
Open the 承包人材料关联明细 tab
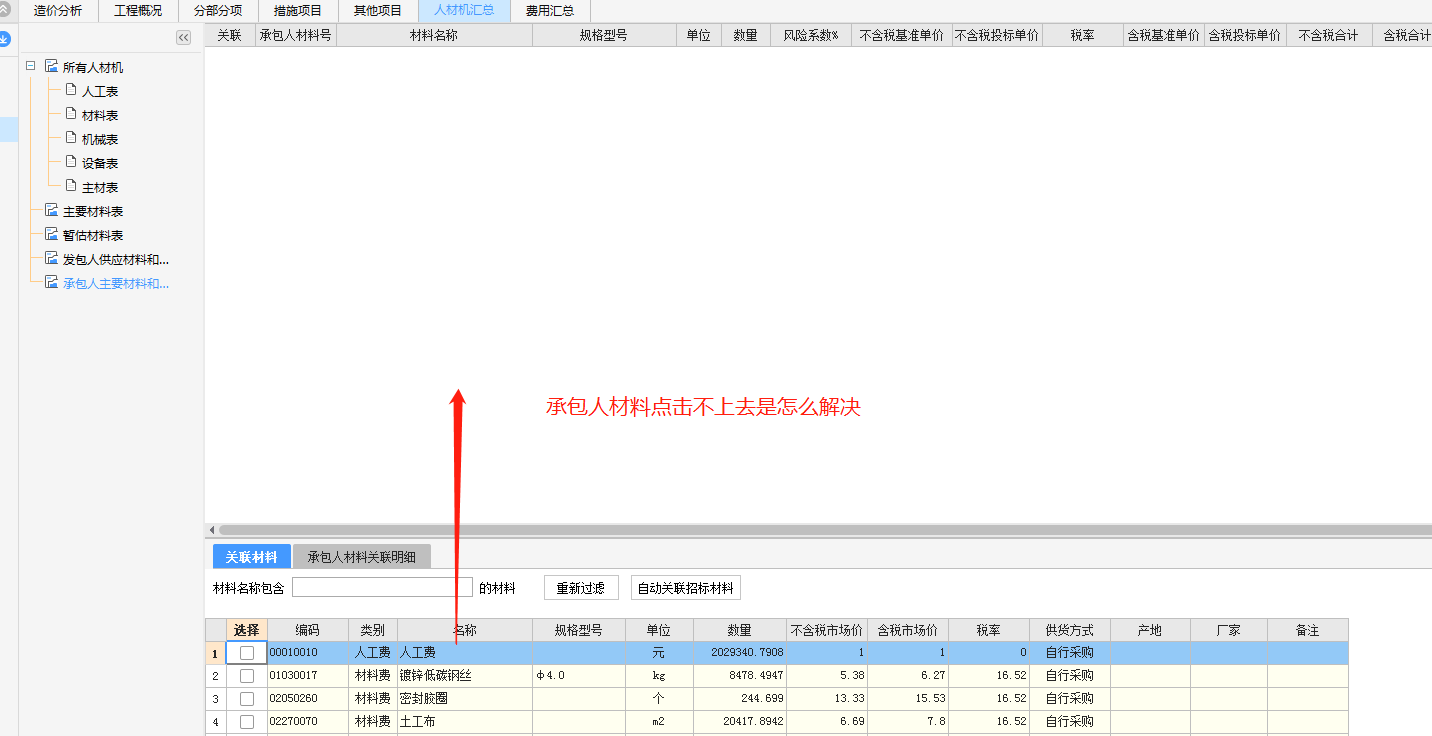361,557
